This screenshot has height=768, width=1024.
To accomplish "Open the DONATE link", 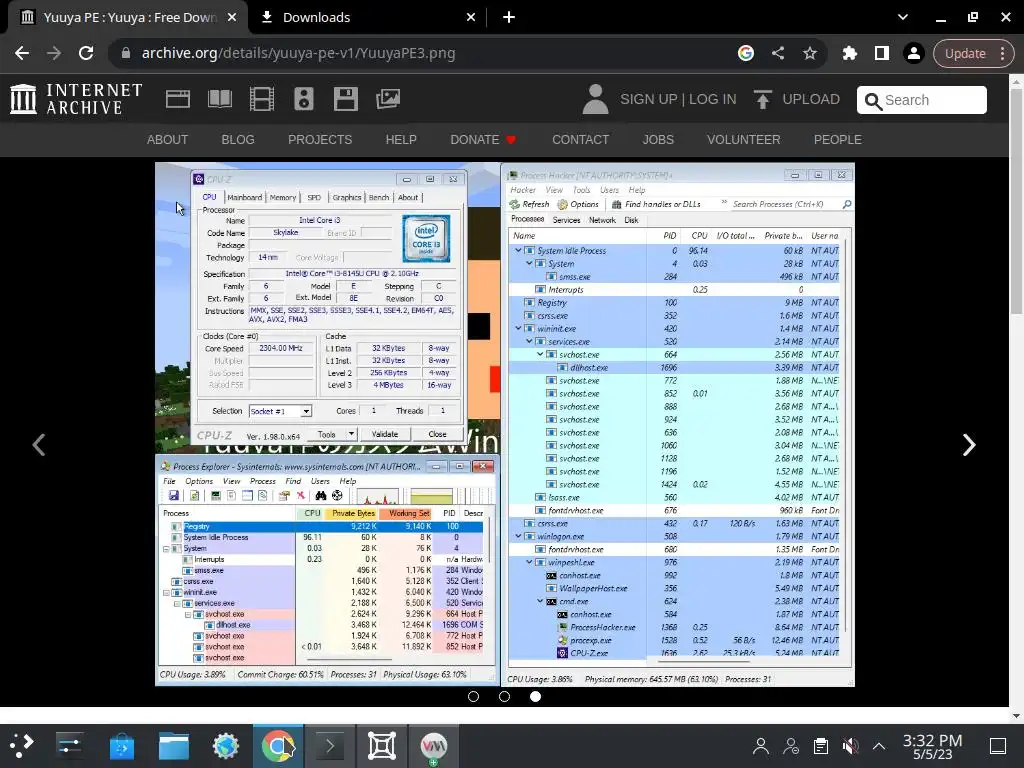I will (483, 140).
